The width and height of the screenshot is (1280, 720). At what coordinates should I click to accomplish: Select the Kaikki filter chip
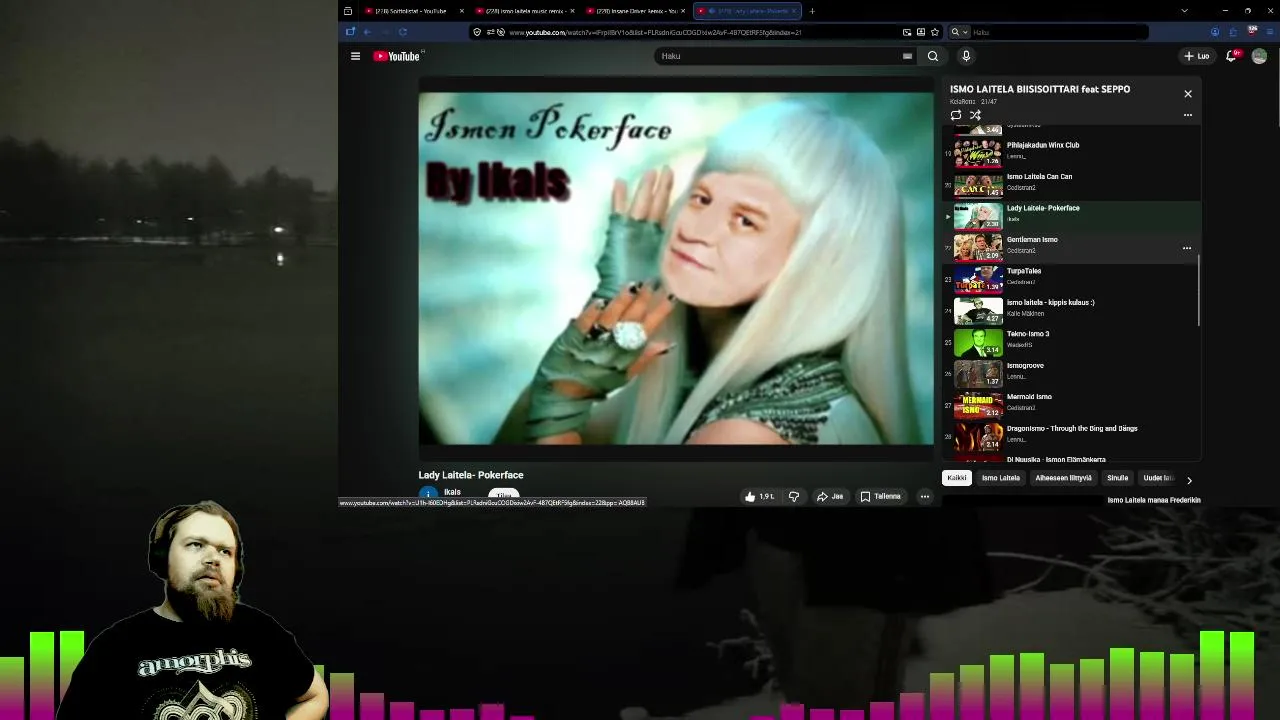(957, 478)
